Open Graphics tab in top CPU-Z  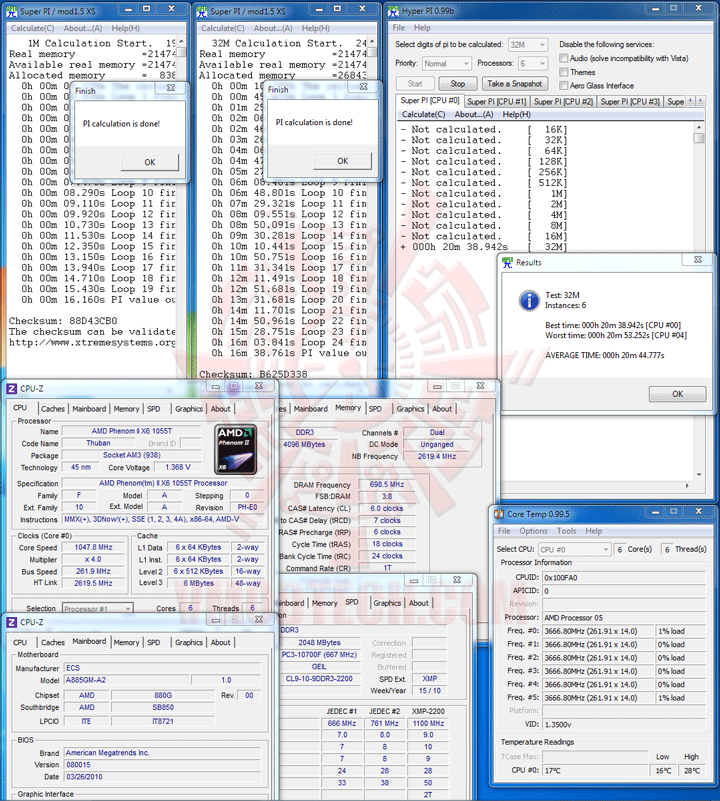(189, 409)
